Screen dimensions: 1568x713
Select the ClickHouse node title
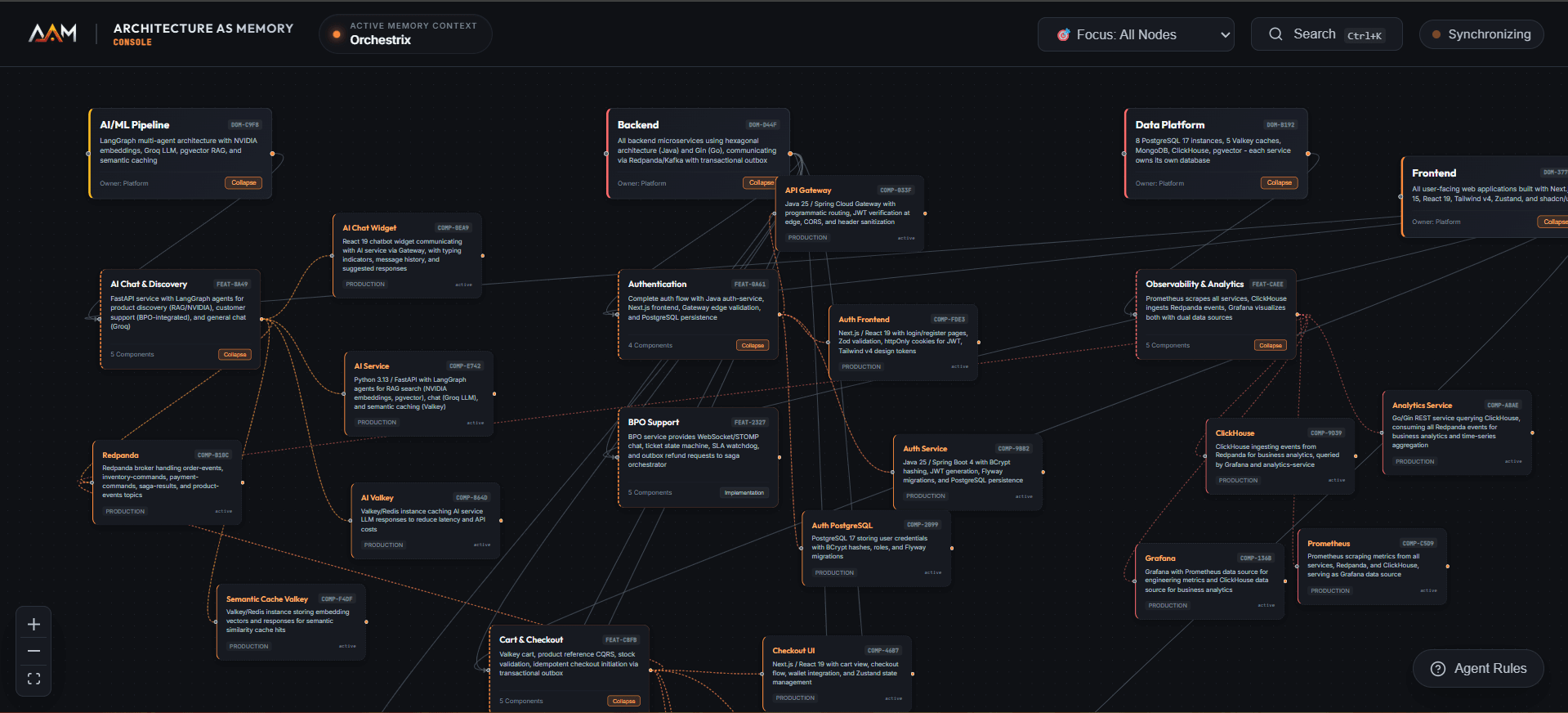point(1235,433)
